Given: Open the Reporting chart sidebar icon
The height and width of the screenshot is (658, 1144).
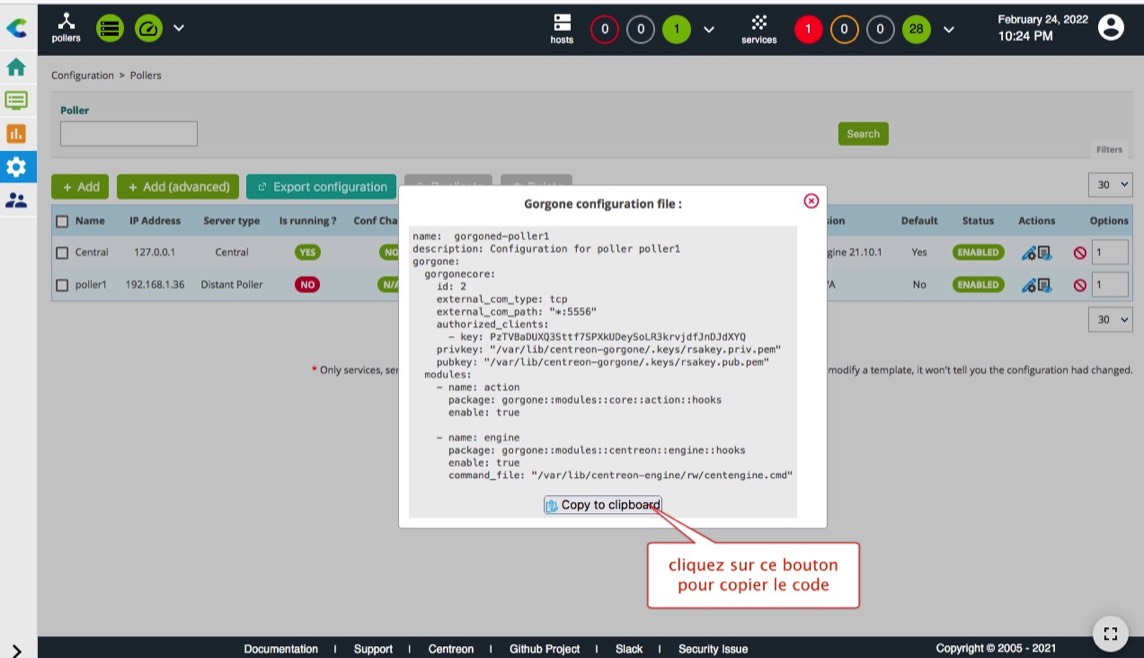Looking at the screenshot, I should [x=16, y=133].
